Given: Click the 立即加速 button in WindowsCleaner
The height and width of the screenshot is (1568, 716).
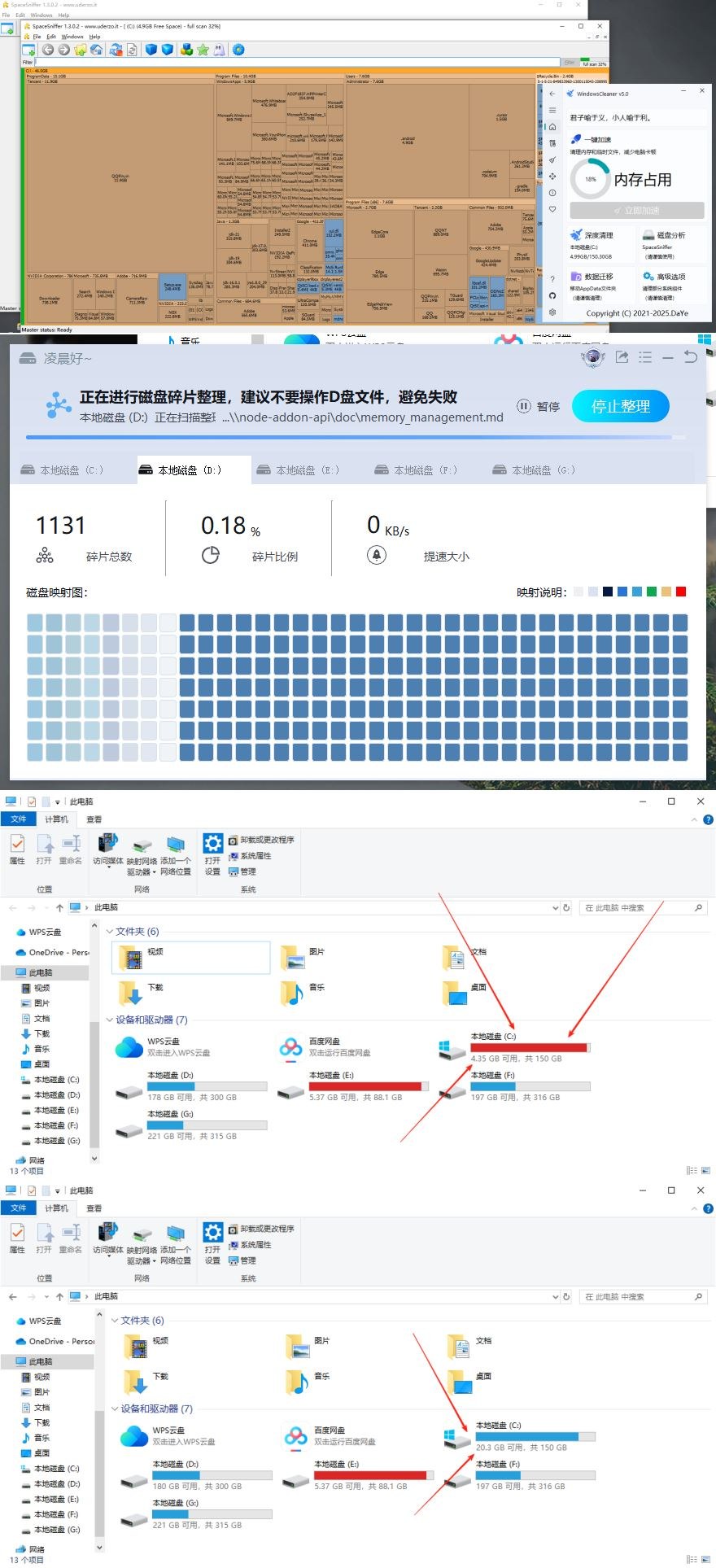Looking at the screenshot, I should coord(636,210).
